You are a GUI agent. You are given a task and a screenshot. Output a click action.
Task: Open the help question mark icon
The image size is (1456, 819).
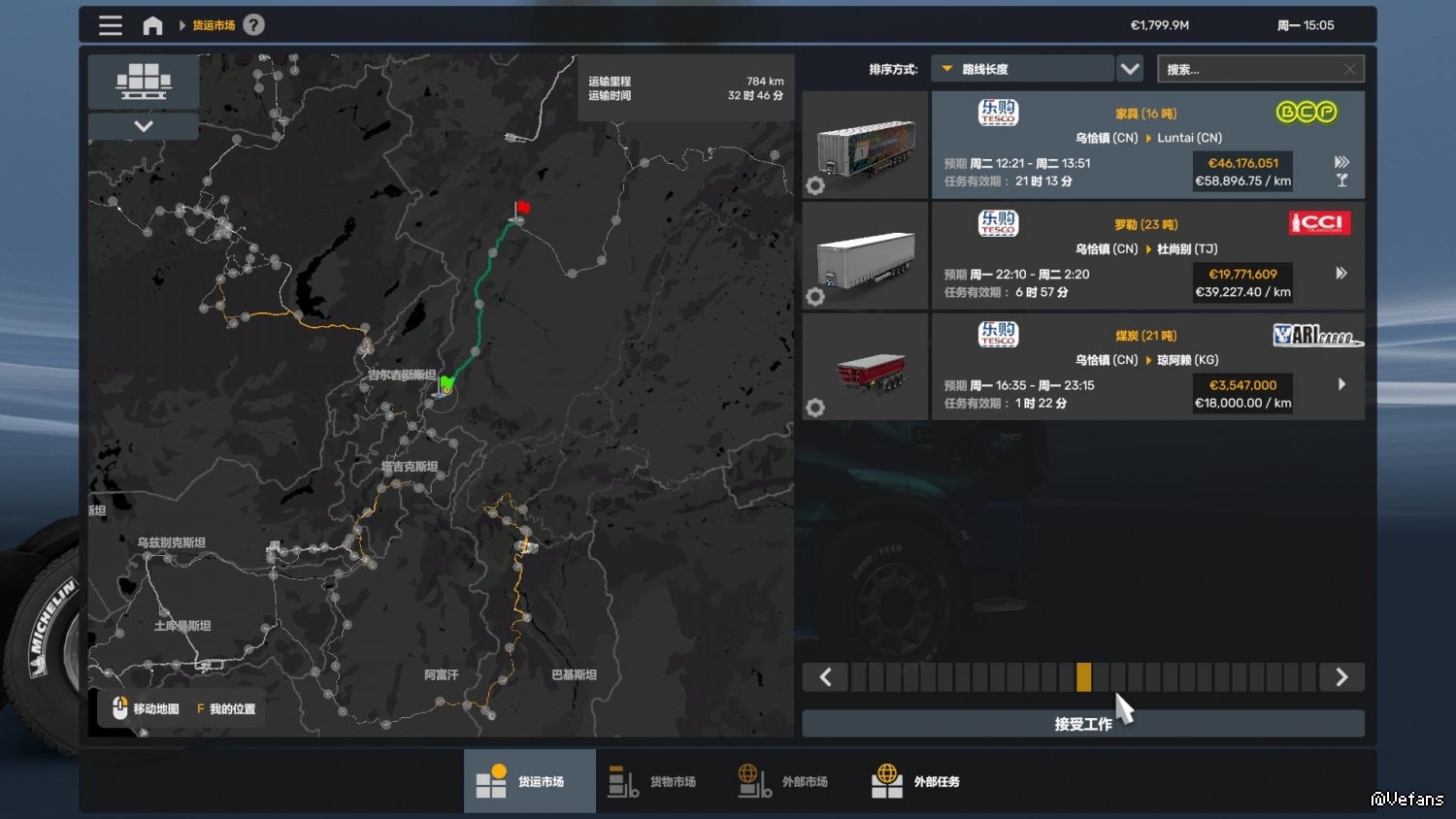[253, 25]
